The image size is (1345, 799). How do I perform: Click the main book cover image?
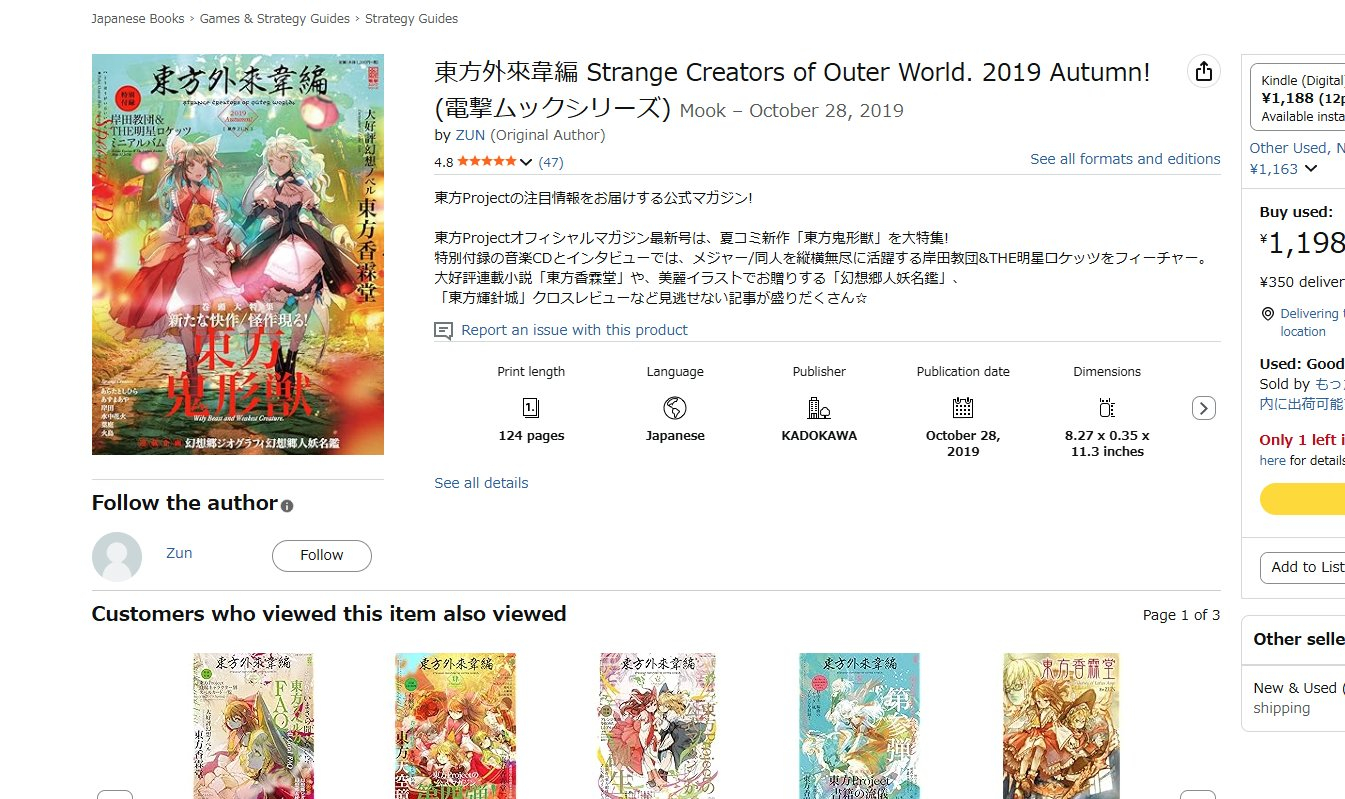coord(238,254)
